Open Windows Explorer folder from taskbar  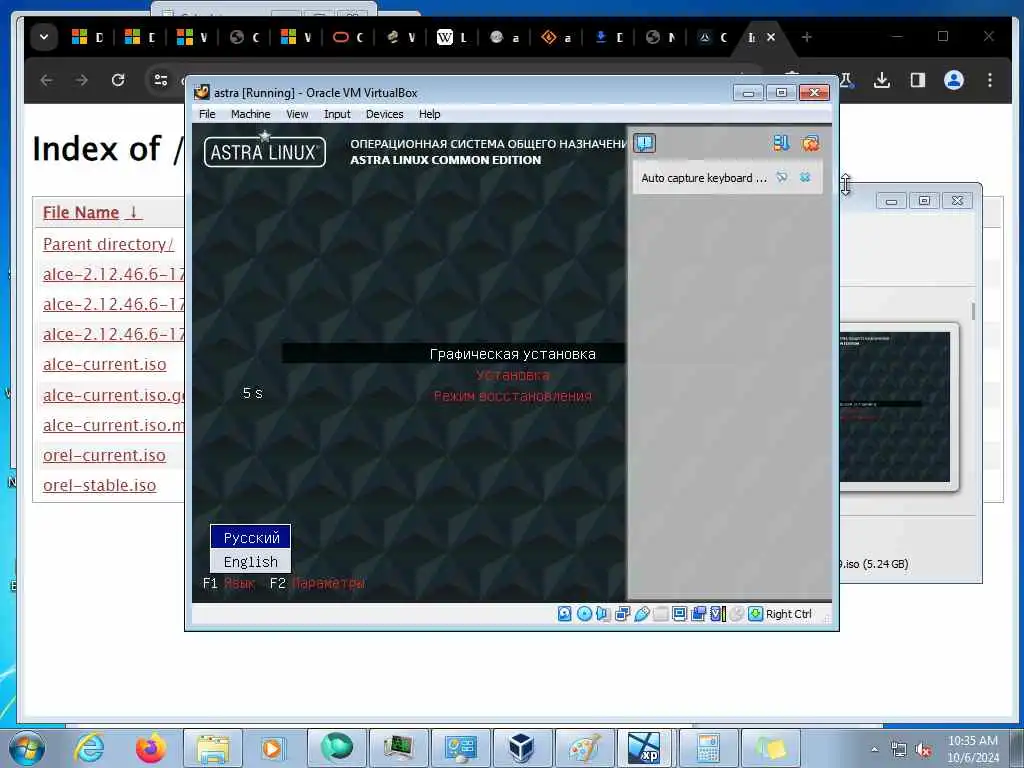tap(213, 748)
